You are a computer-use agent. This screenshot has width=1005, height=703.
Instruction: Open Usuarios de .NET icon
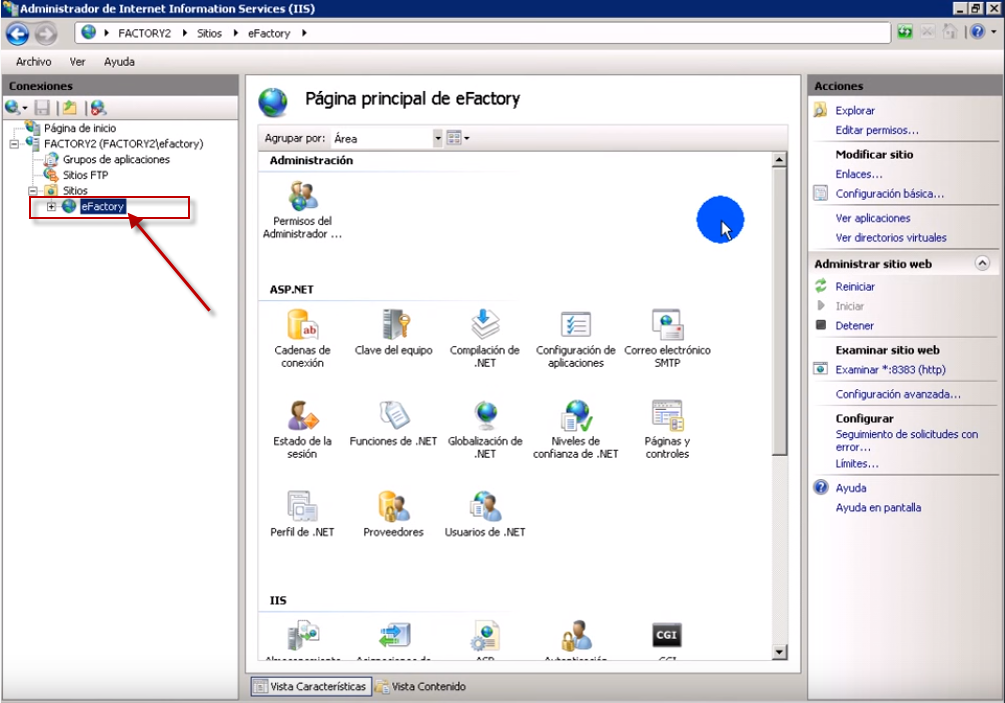point(485,506)
